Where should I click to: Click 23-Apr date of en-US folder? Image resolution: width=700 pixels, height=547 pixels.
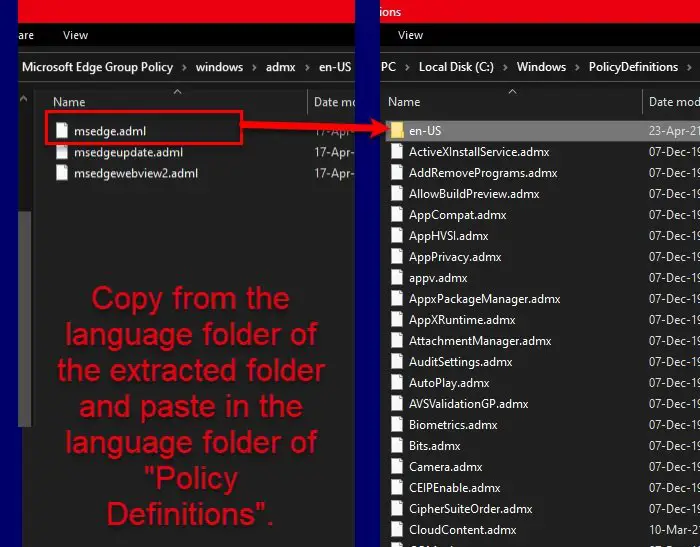coord(674,130)
